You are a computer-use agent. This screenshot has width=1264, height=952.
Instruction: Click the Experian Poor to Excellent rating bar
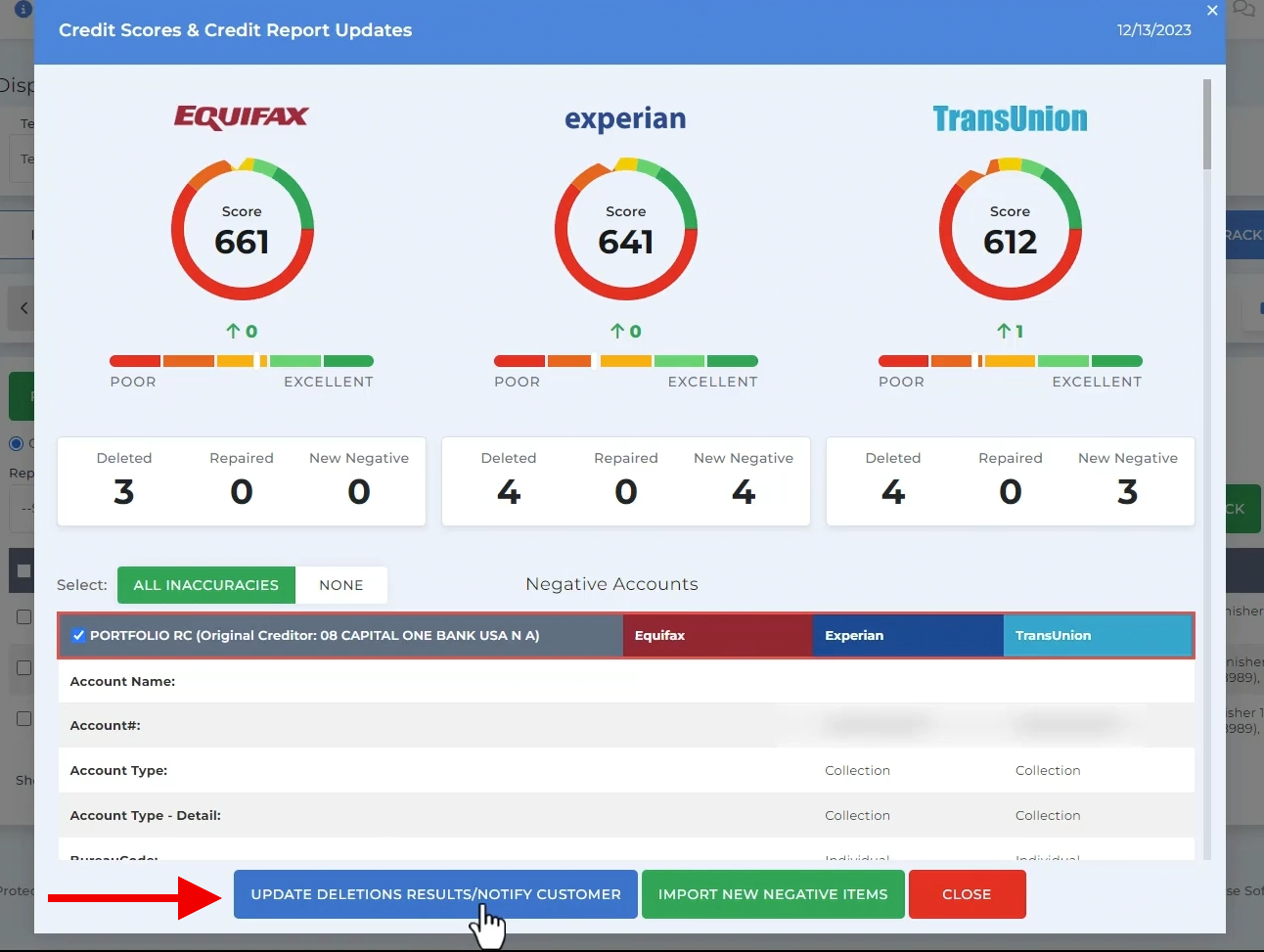click(x=626, y=361)
